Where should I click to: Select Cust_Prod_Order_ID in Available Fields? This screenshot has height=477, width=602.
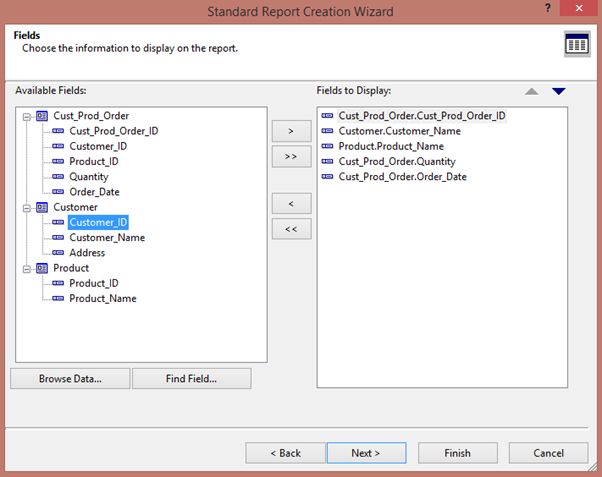pyautogui.click(x=114, y=131)
